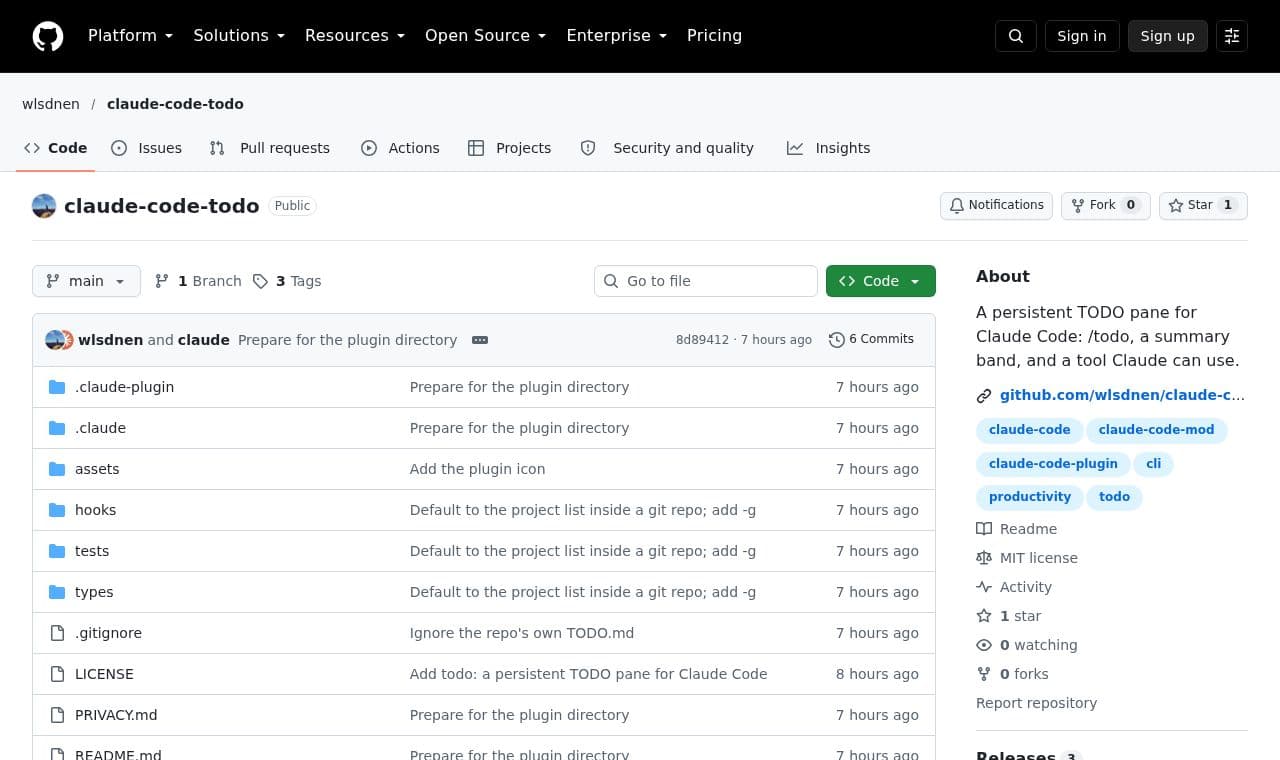
Task: Fork the claude-code-todo repository
Action: coord(1105,205)
